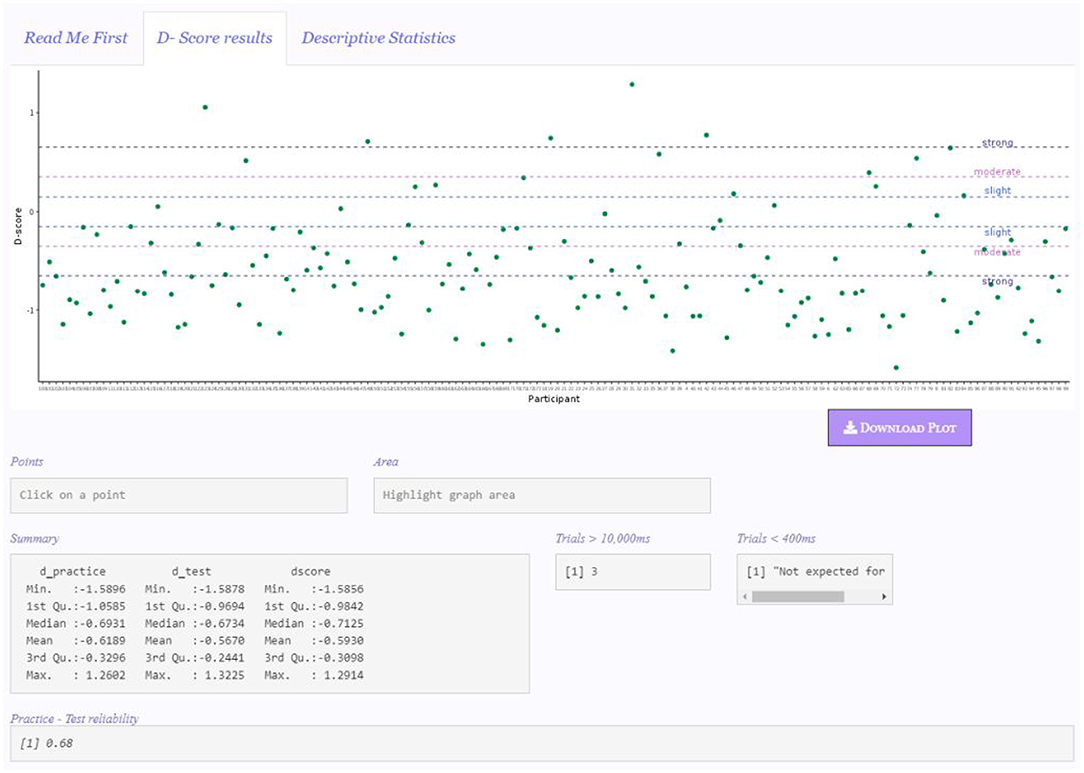This screenshot has height=773, width=1084.
Task: Click the '[1] 3' value under Trials > 10,000ms
Action: pos(581,572)
